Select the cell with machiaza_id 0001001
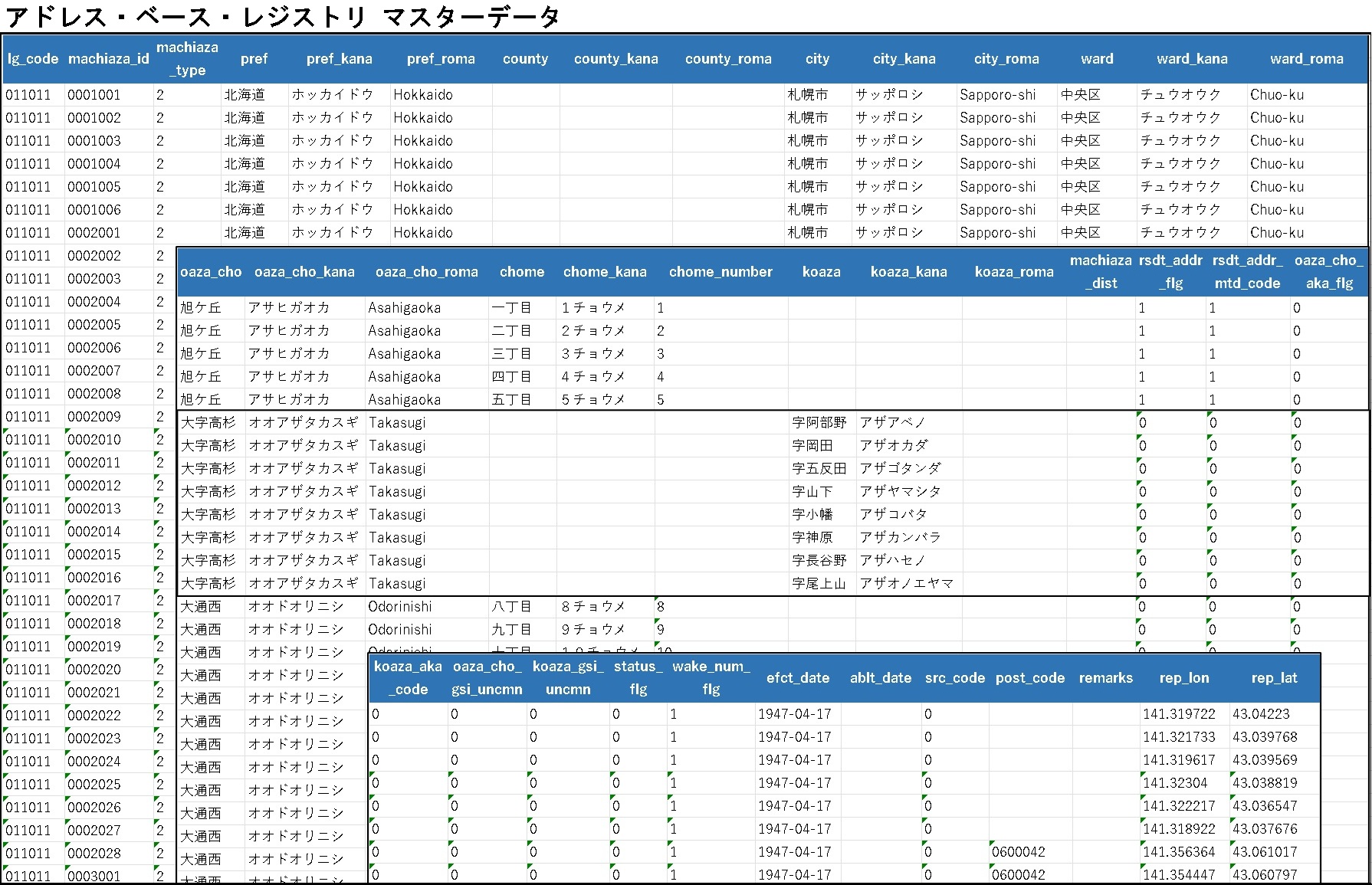 [x=94, y=95]
